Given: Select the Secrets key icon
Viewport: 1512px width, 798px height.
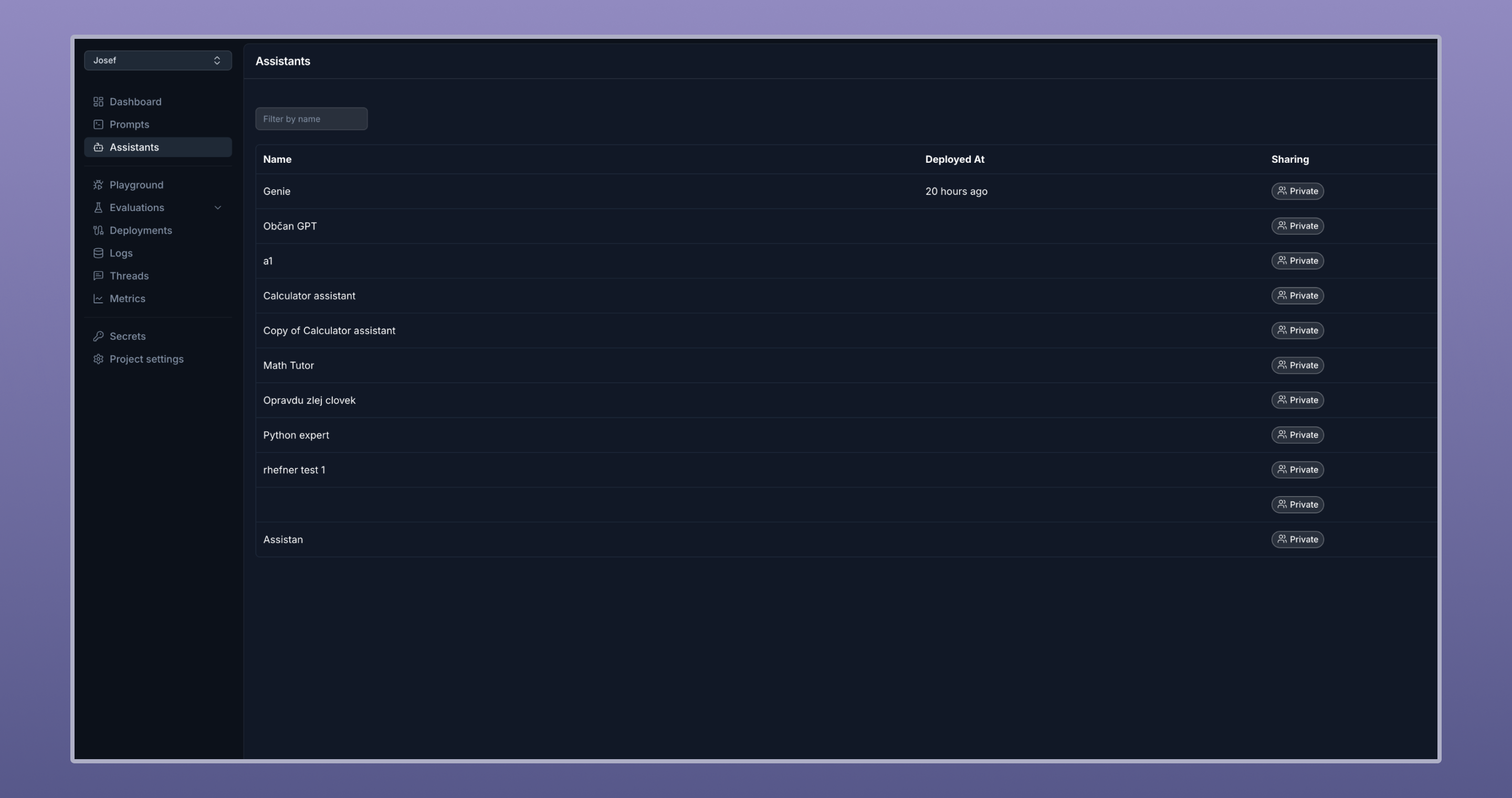Looking at the screenshot, I should [x=98, y=335].
